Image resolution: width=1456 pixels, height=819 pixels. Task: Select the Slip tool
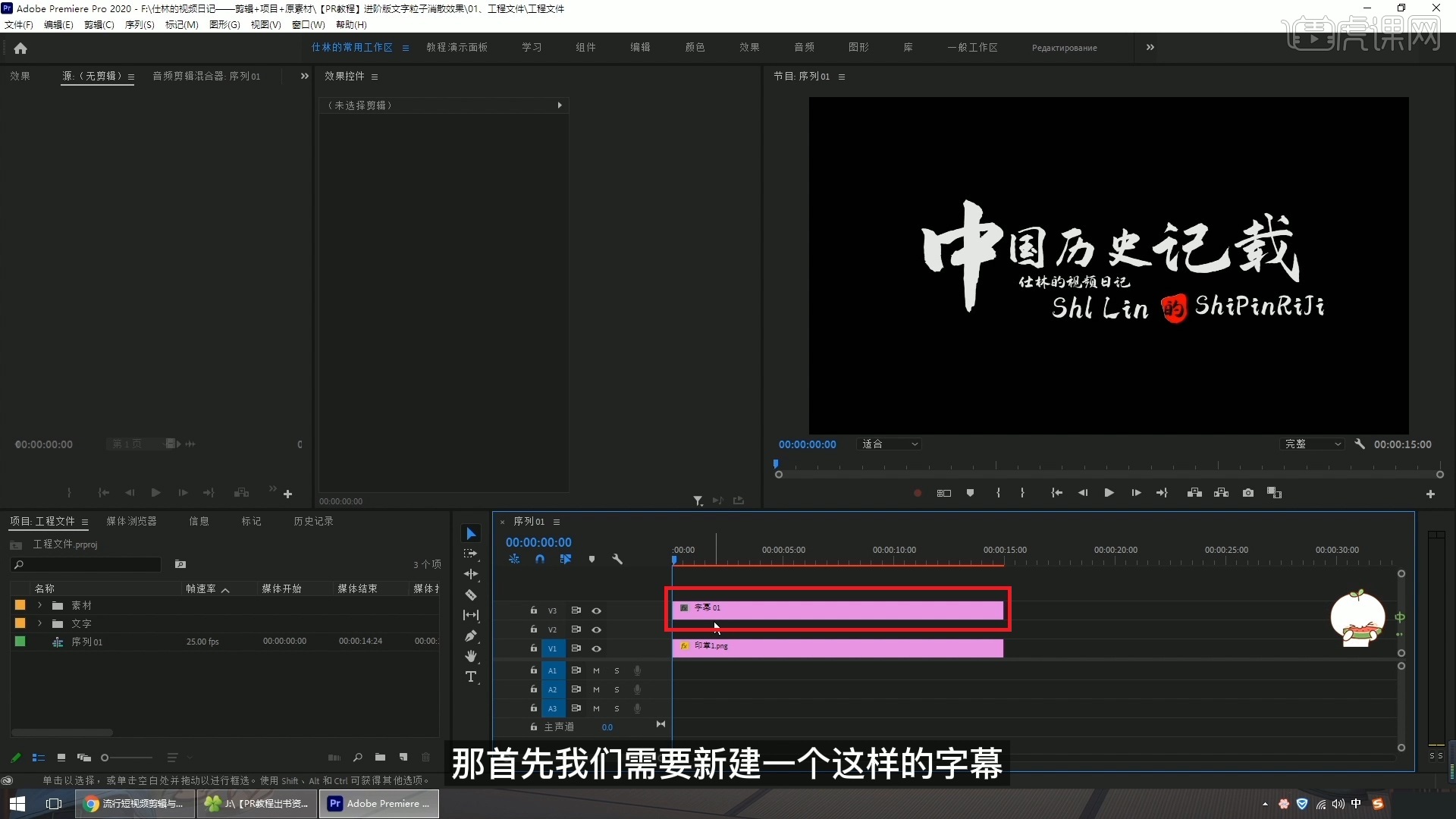click(x=471, y=615)
